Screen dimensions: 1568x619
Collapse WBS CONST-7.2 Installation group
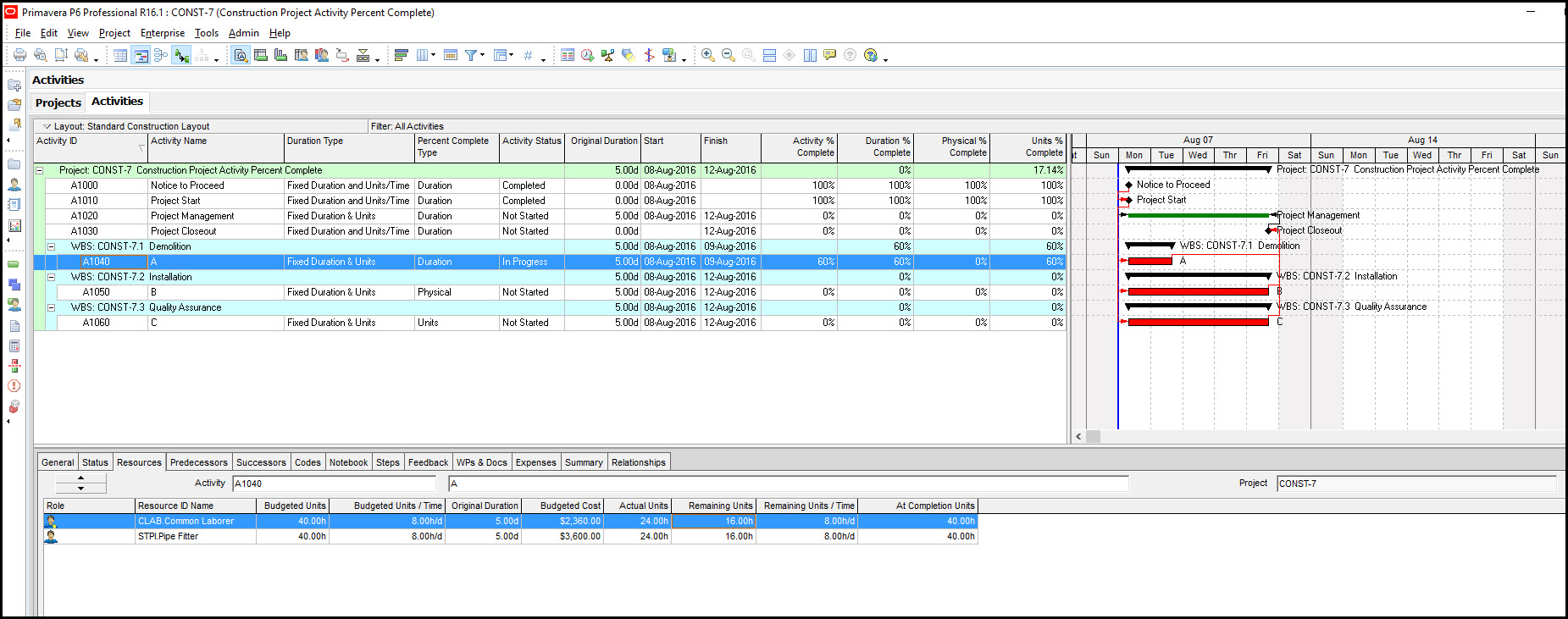[51, 277]
